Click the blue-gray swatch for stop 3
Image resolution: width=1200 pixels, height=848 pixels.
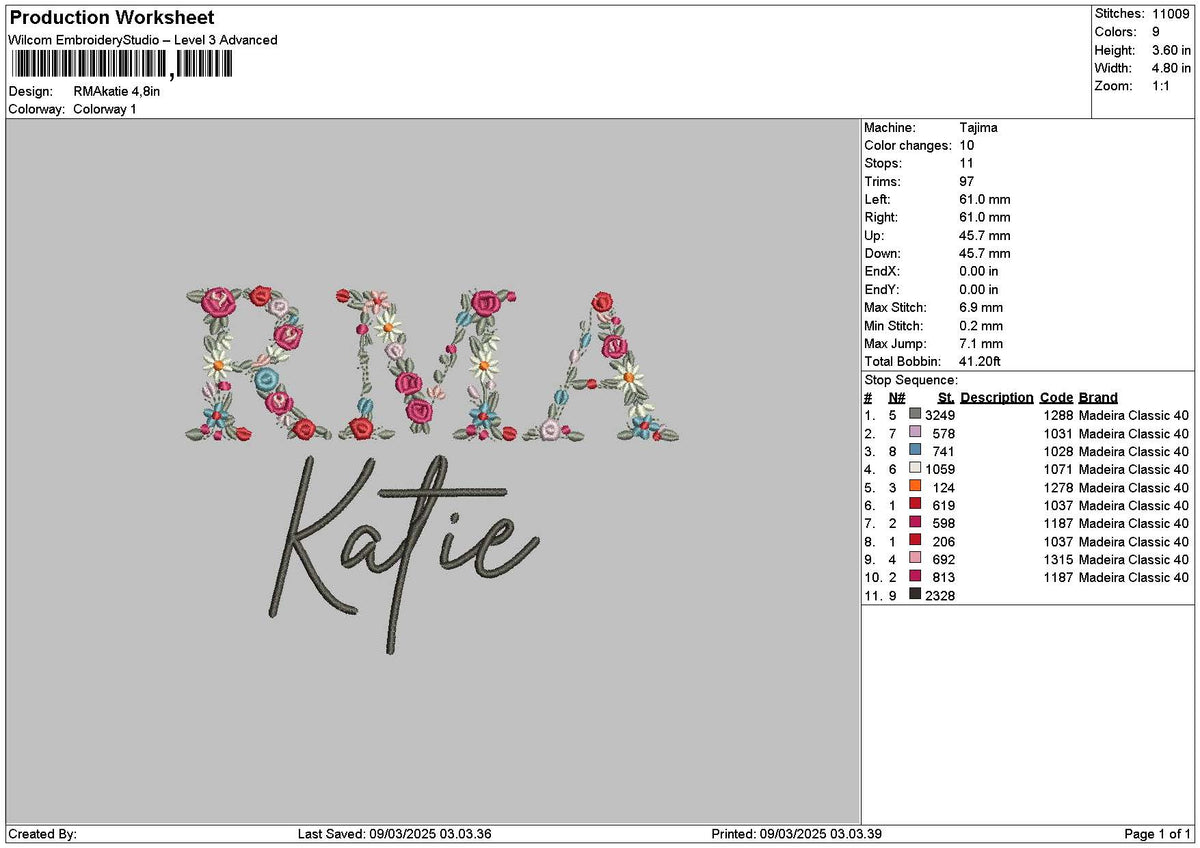click(913, 451)
